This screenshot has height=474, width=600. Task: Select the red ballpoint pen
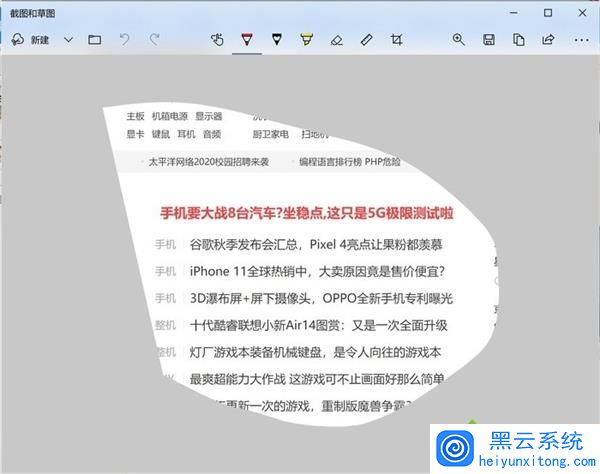point(247,40)
